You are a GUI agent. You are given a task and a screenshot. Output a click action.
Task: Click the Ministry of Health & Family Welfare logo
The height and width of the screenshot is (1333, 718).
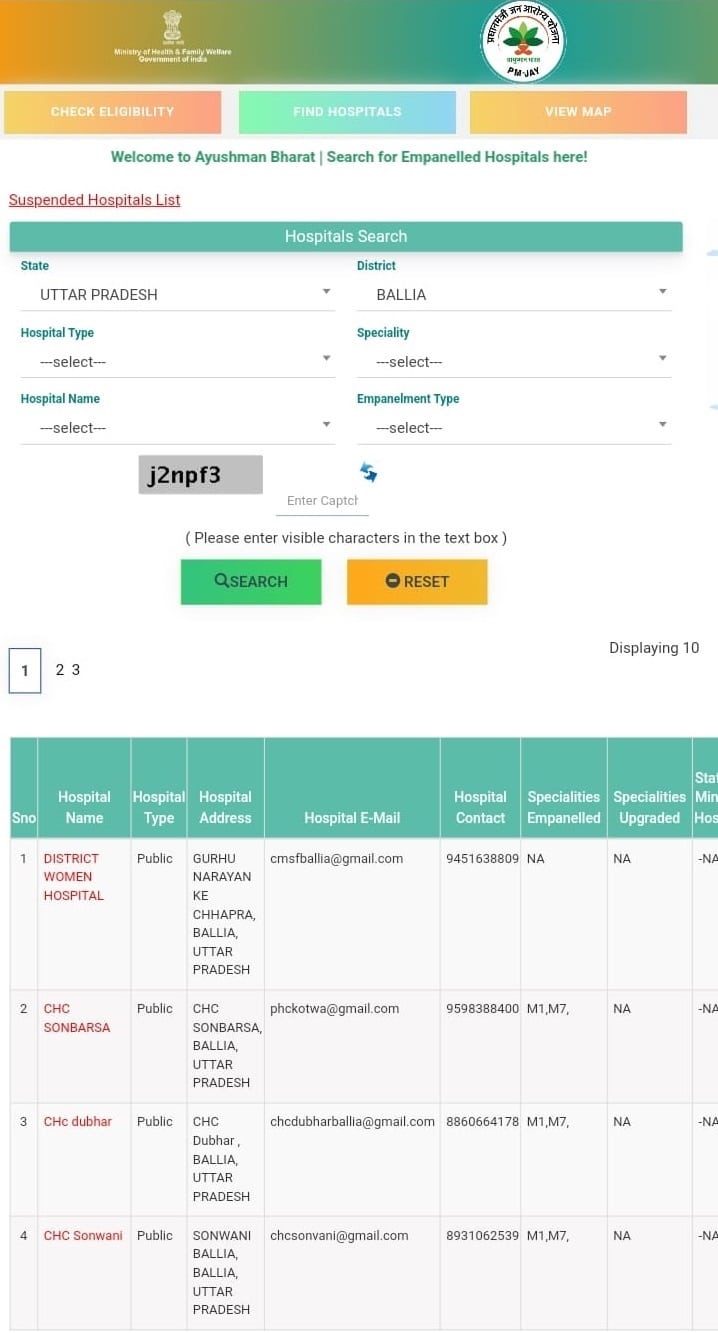coord(172,40)
